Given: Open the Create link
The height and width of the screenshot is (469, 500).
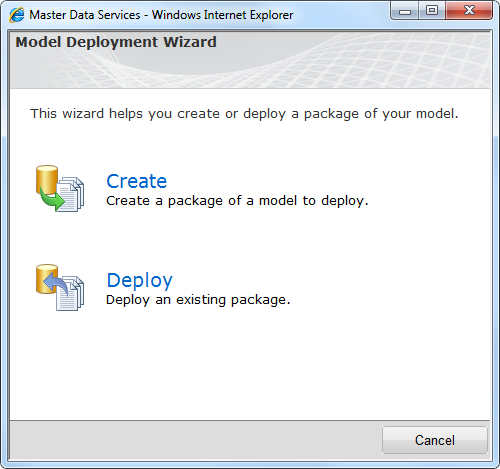Looking at the screenshot, I should (x=136, y=181).
